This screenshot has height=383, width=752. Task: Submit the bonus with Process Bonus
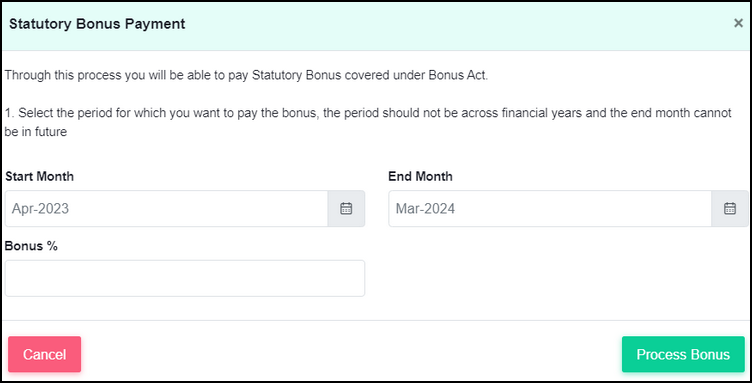(683, 354)
